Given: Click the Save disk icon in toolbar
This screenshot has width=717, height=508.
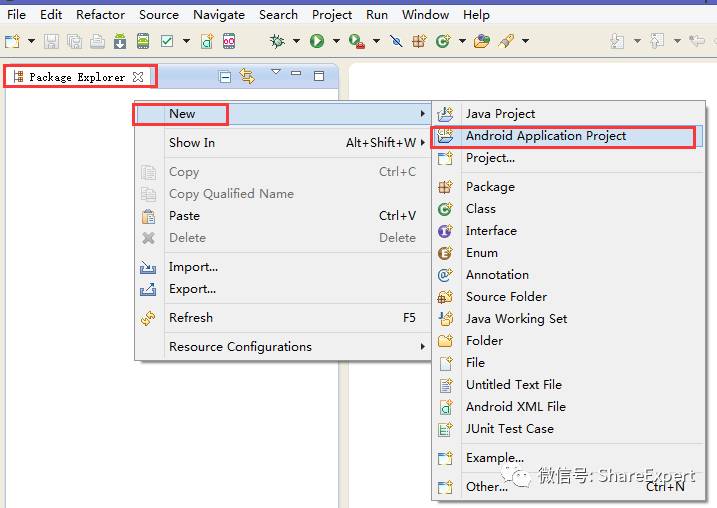Looking at the screenshot, I should point(51,41).
